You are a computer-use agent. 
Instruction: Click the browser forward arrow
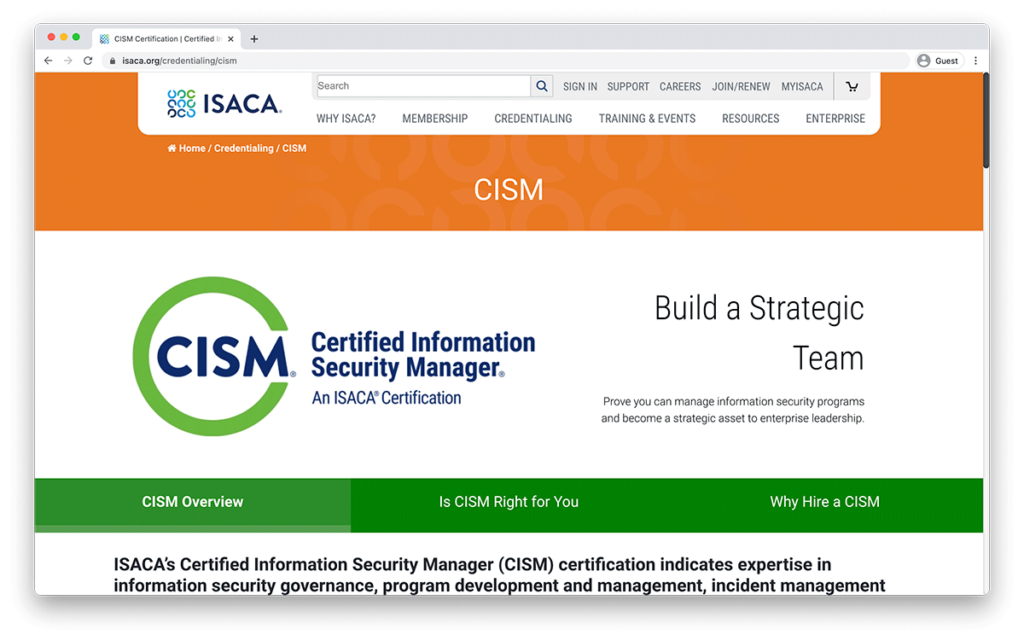tap(68, 61)
